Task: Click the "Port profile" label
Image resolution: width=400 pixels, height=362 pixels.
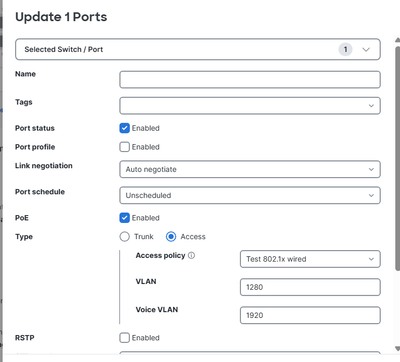Action: tap(35, 147)
